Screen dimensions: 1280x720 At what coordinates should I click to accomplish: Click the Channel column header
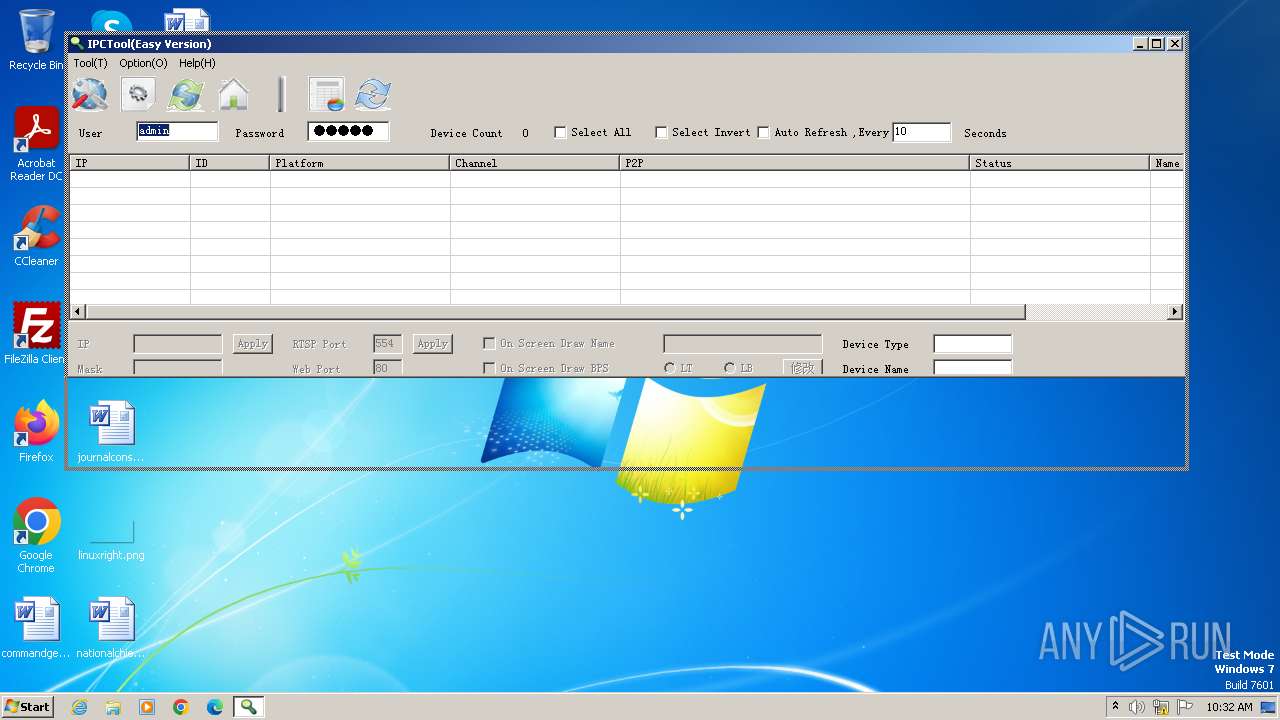(535, 163)
